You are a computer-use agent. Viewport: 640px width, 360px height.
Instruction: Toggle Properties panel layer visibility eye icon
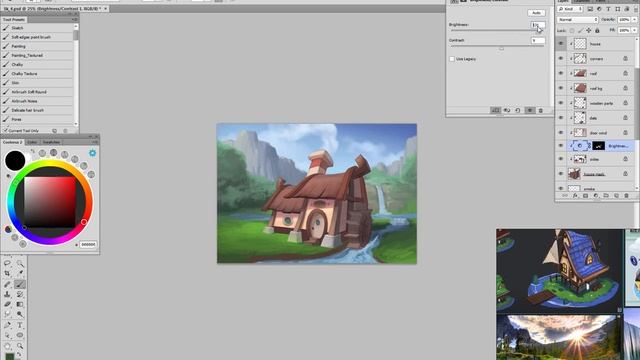pyautogui.click(x=529, y=110)
